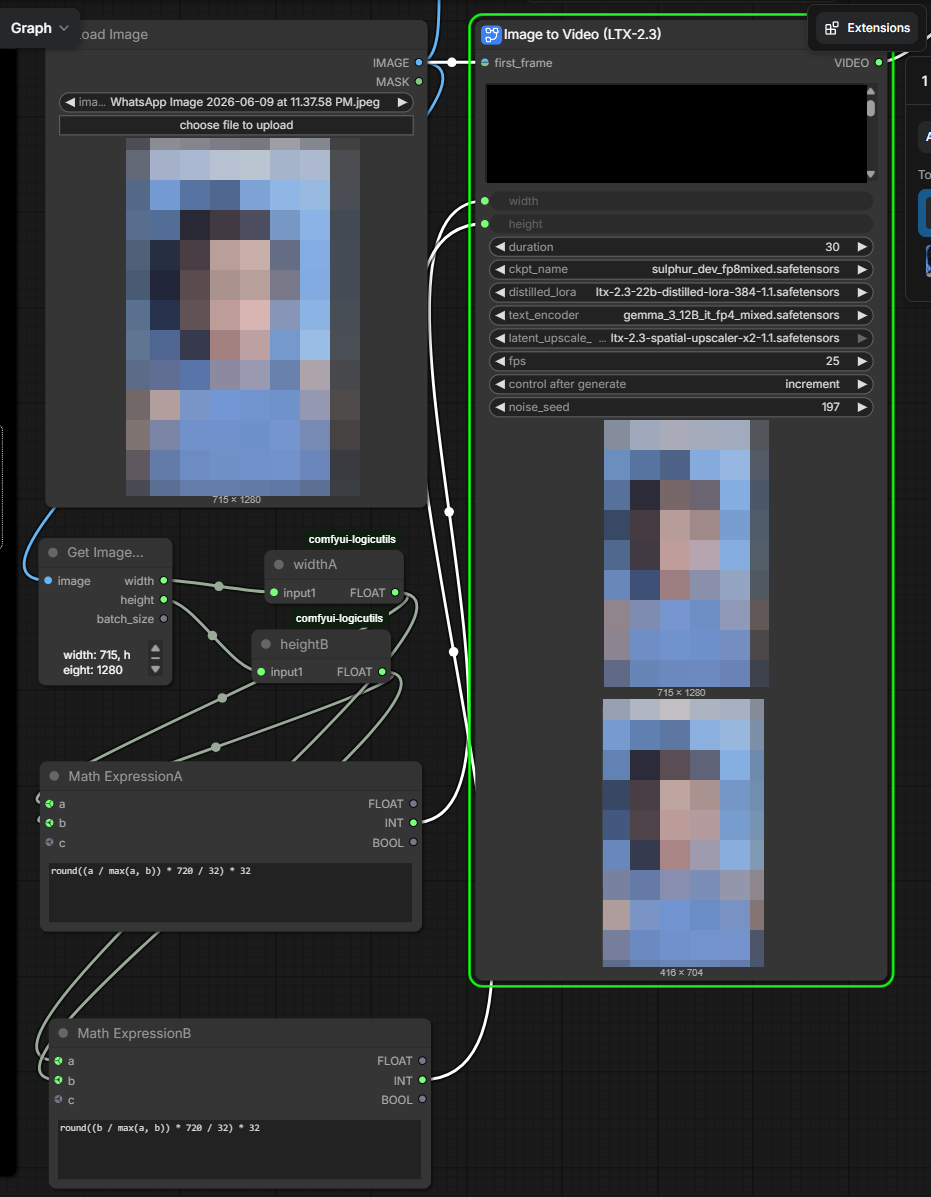Click Math ExpressionA FLOAT output port
This screenshot has width=931, height=1197.
(x=413, y=804)
